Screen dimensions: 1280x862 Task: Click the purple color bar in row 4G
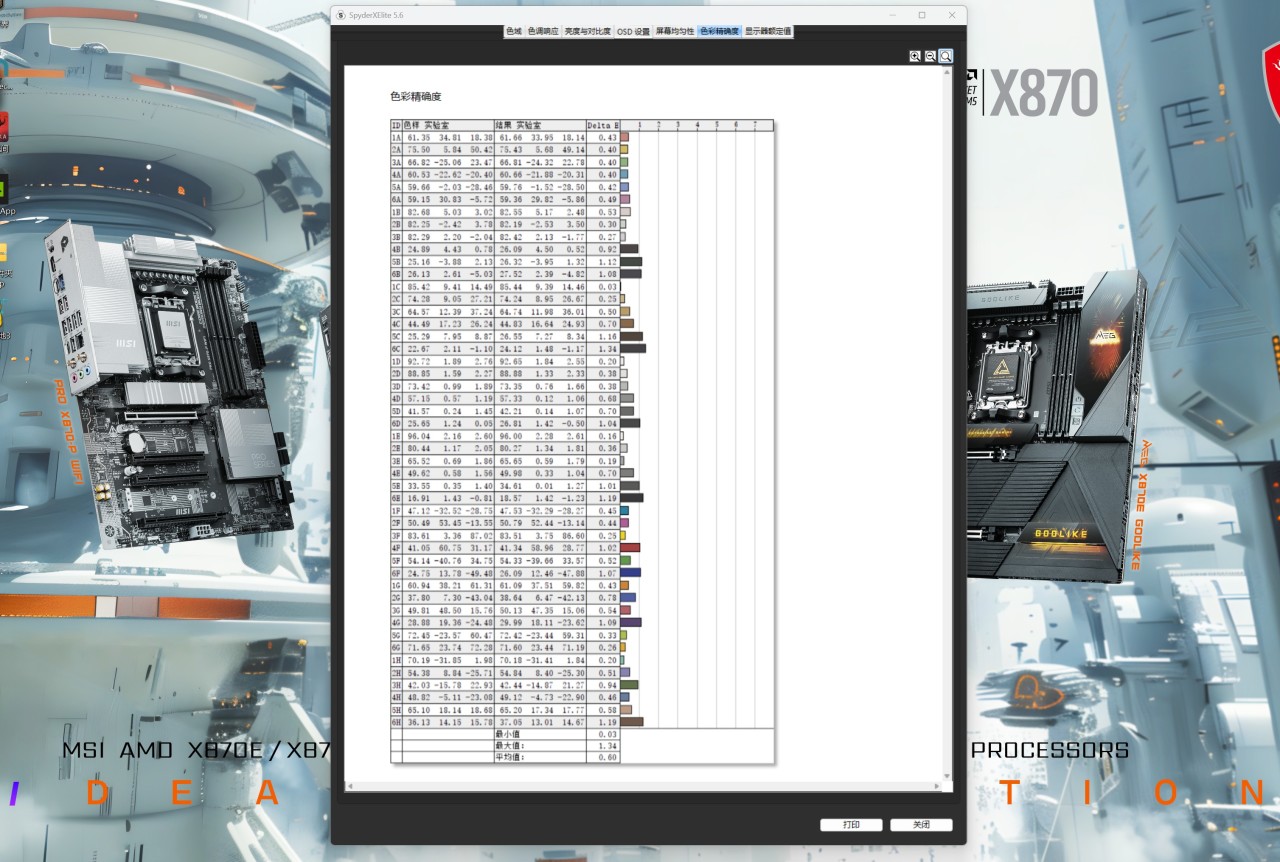(631, 622)
